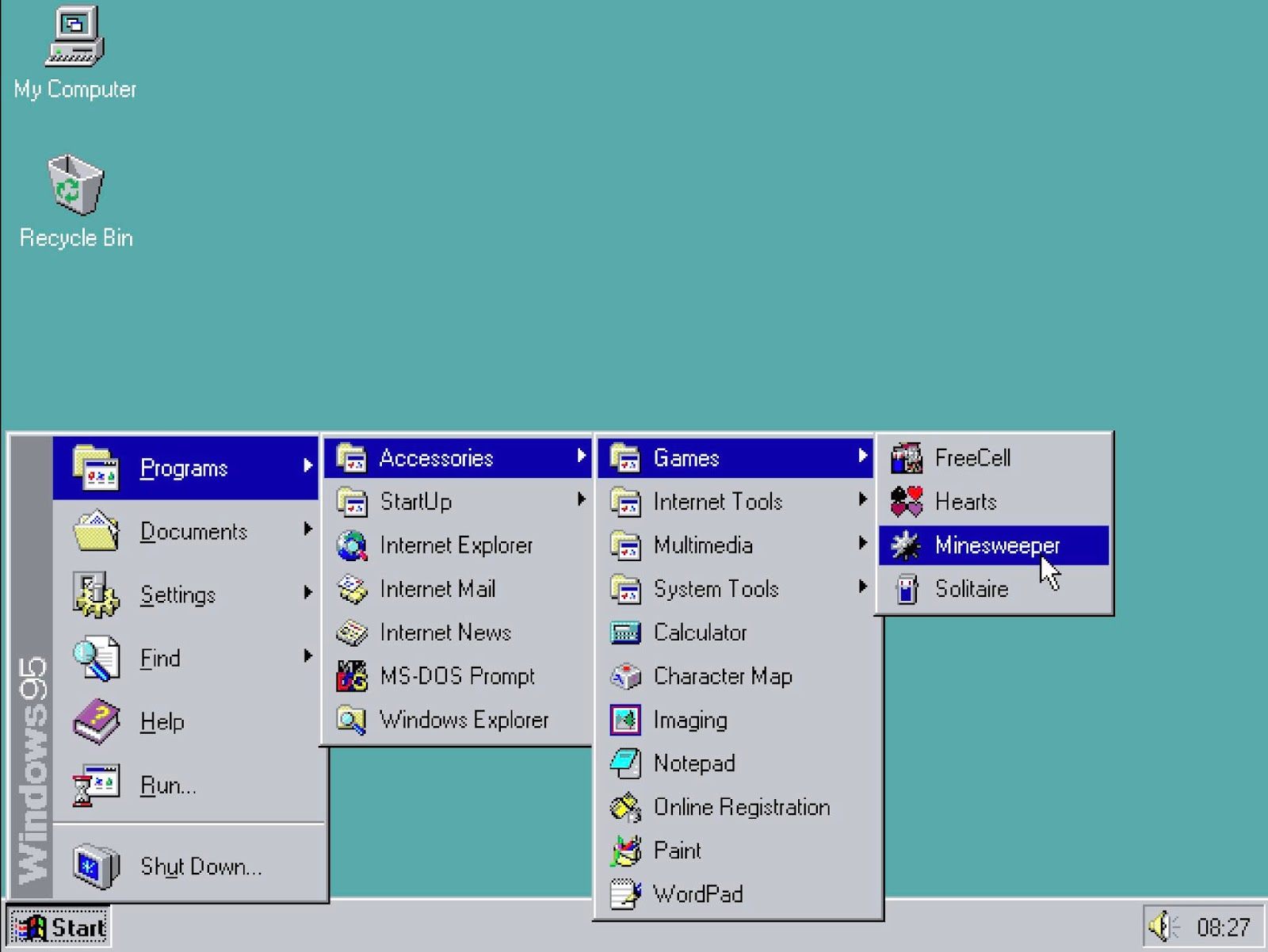Image resolution: width=1268 pixels, height=952 pixels.
Task: Expand the Documents submenu arrow
Action: pyautogui.click(x=307, y=529)
